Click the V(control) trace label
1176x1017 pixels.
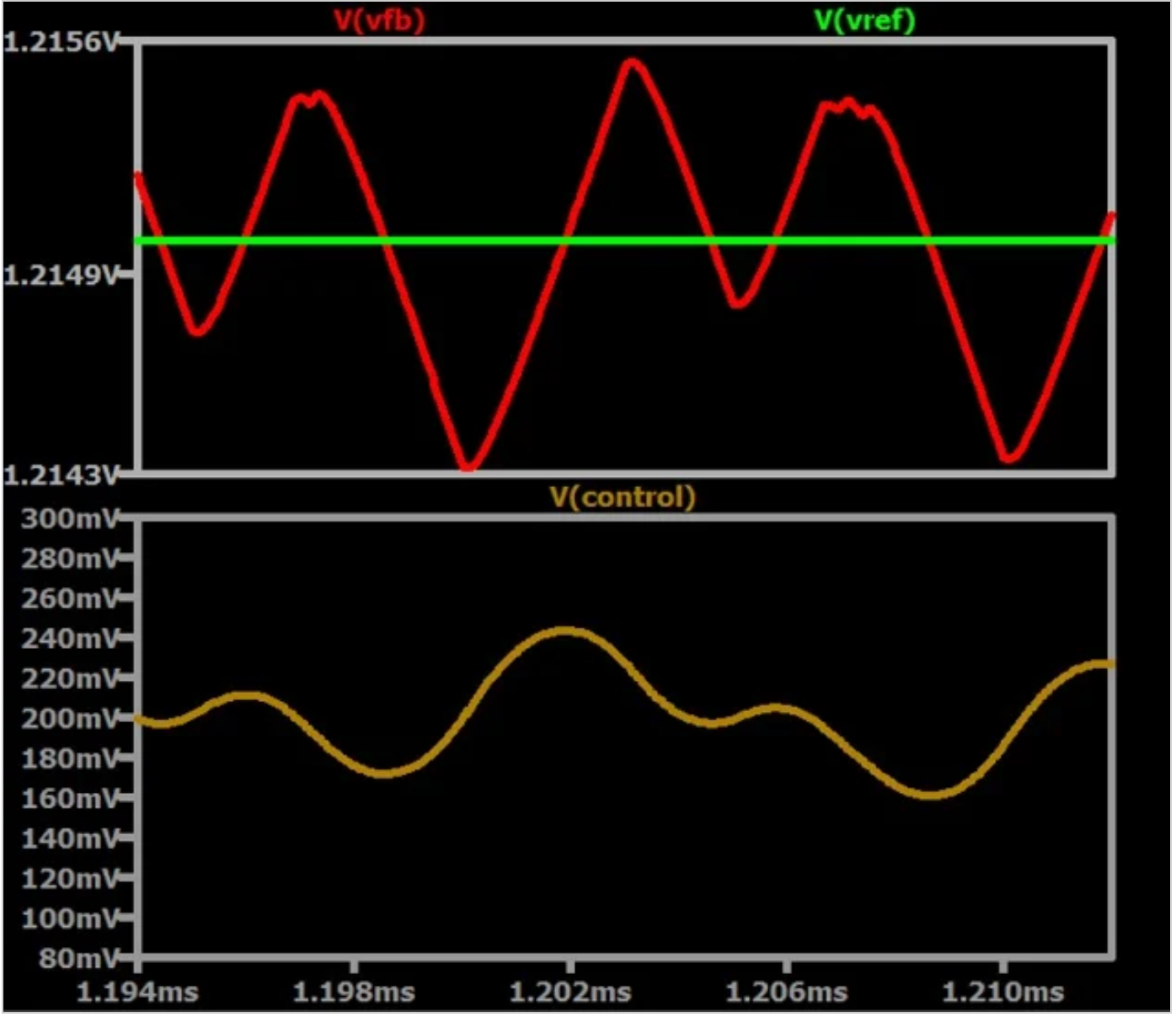point(623,496)
